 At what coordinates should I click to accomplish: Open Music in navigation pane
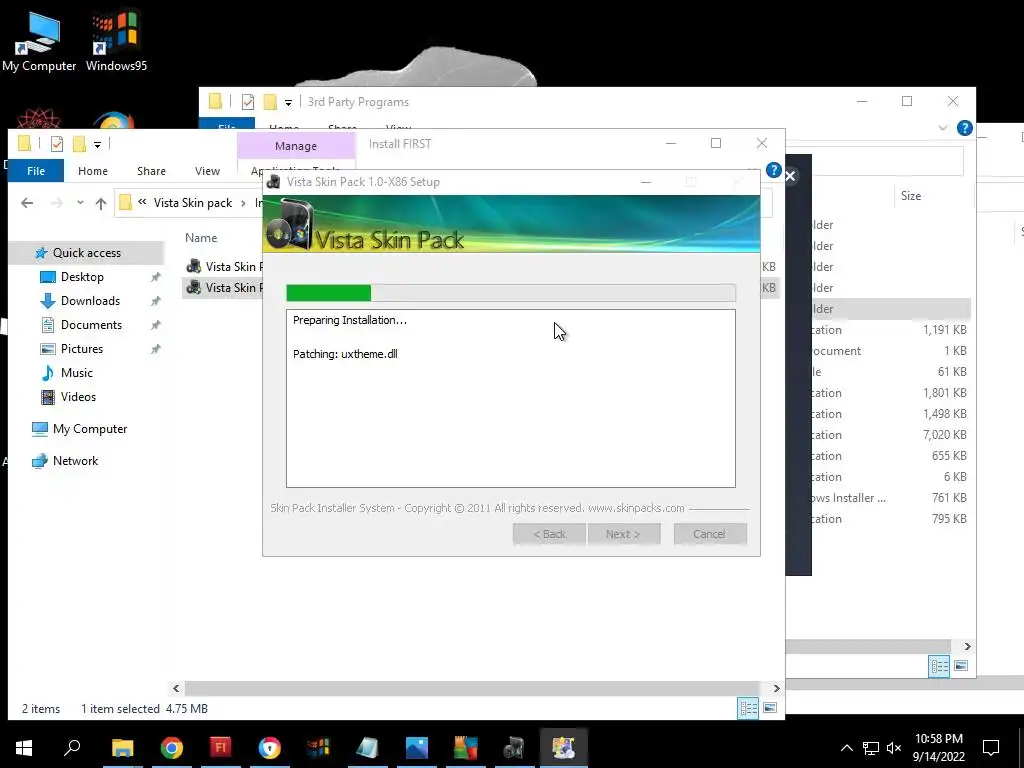pos(76,373)
